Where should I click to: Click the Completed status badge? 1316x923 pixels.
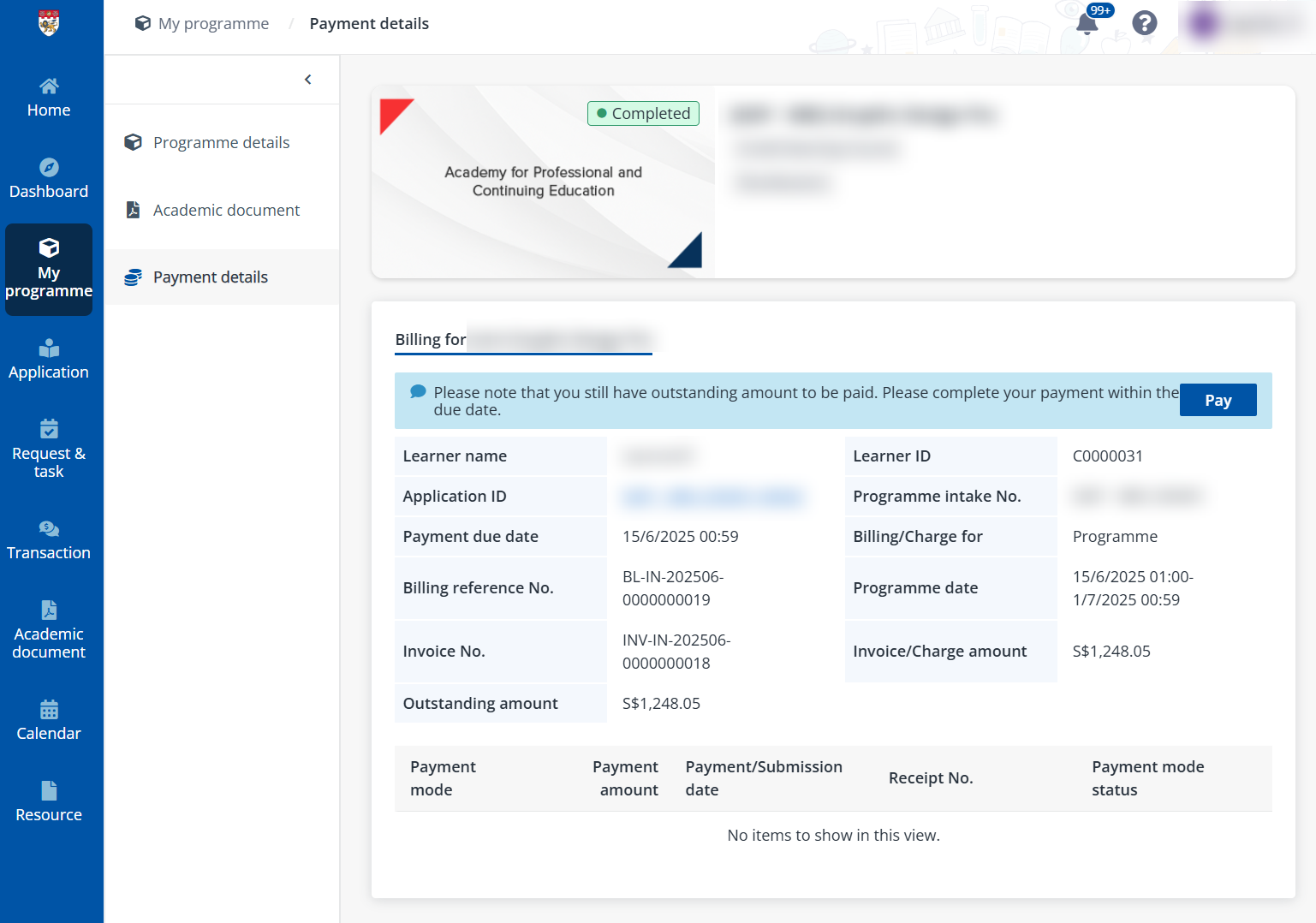pyautogui.click(x=643, y=113)
